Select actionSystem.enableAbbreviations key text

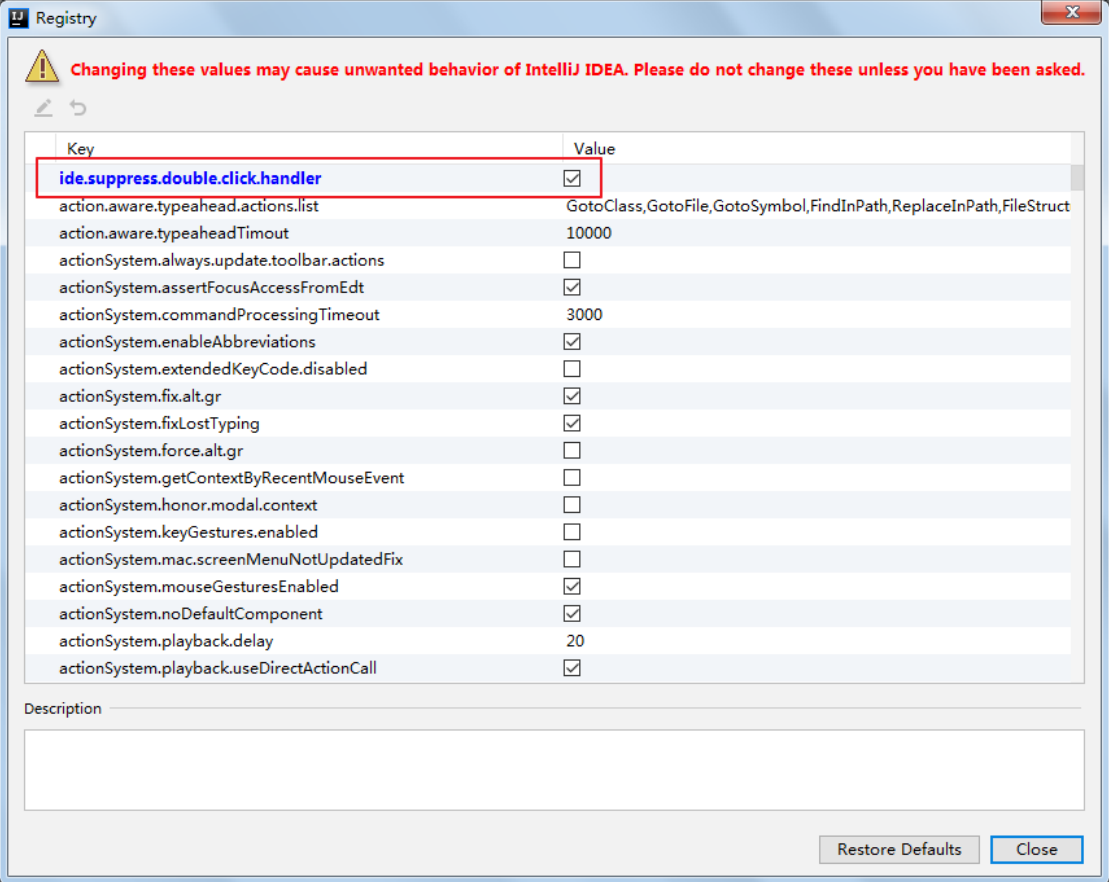click(x=187, y=342)
